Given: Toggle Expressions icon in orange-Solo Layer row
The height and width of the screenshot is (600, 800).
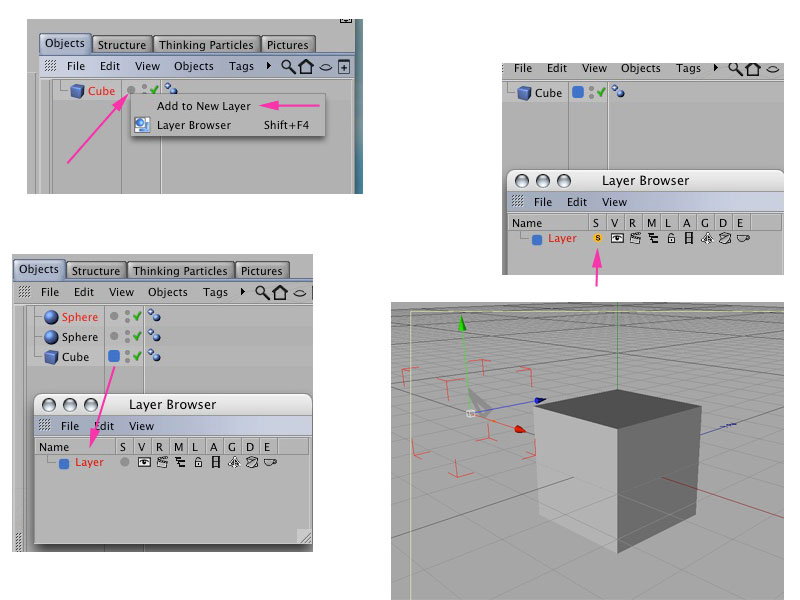Looking at the screenshot, I should [743, 238].
